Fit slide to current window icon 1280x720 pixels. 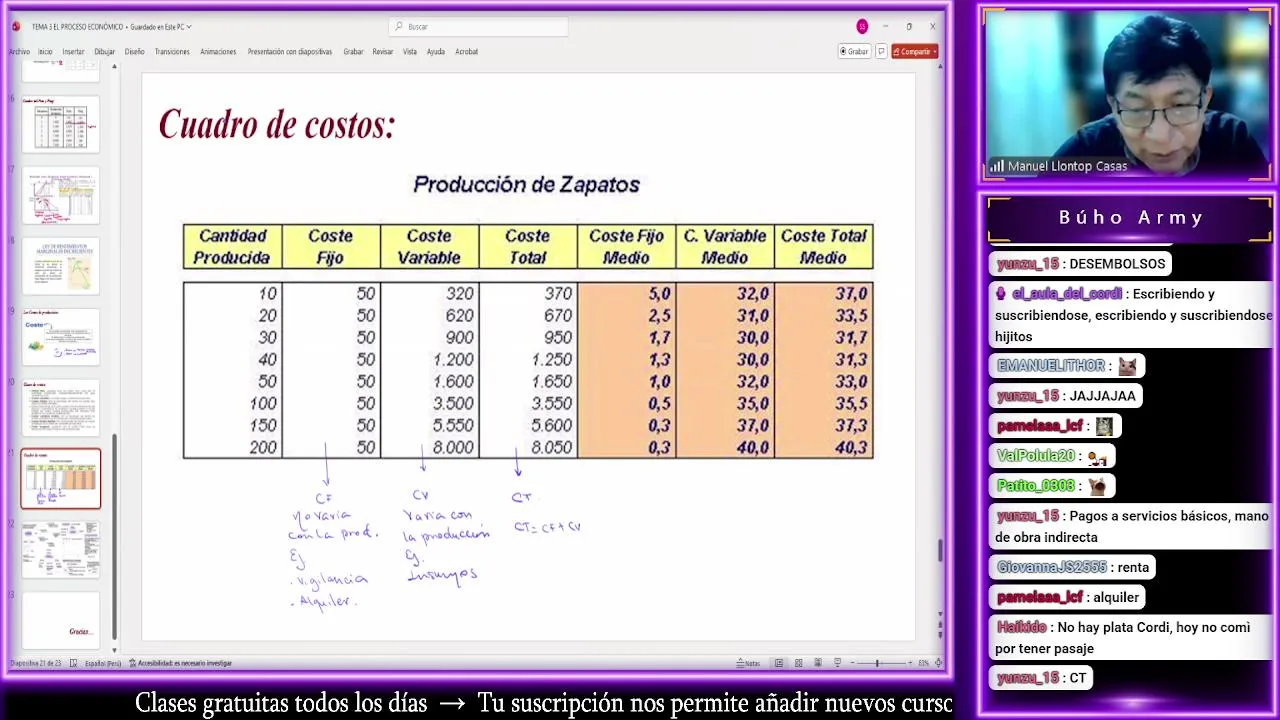(x=938, y=663)
